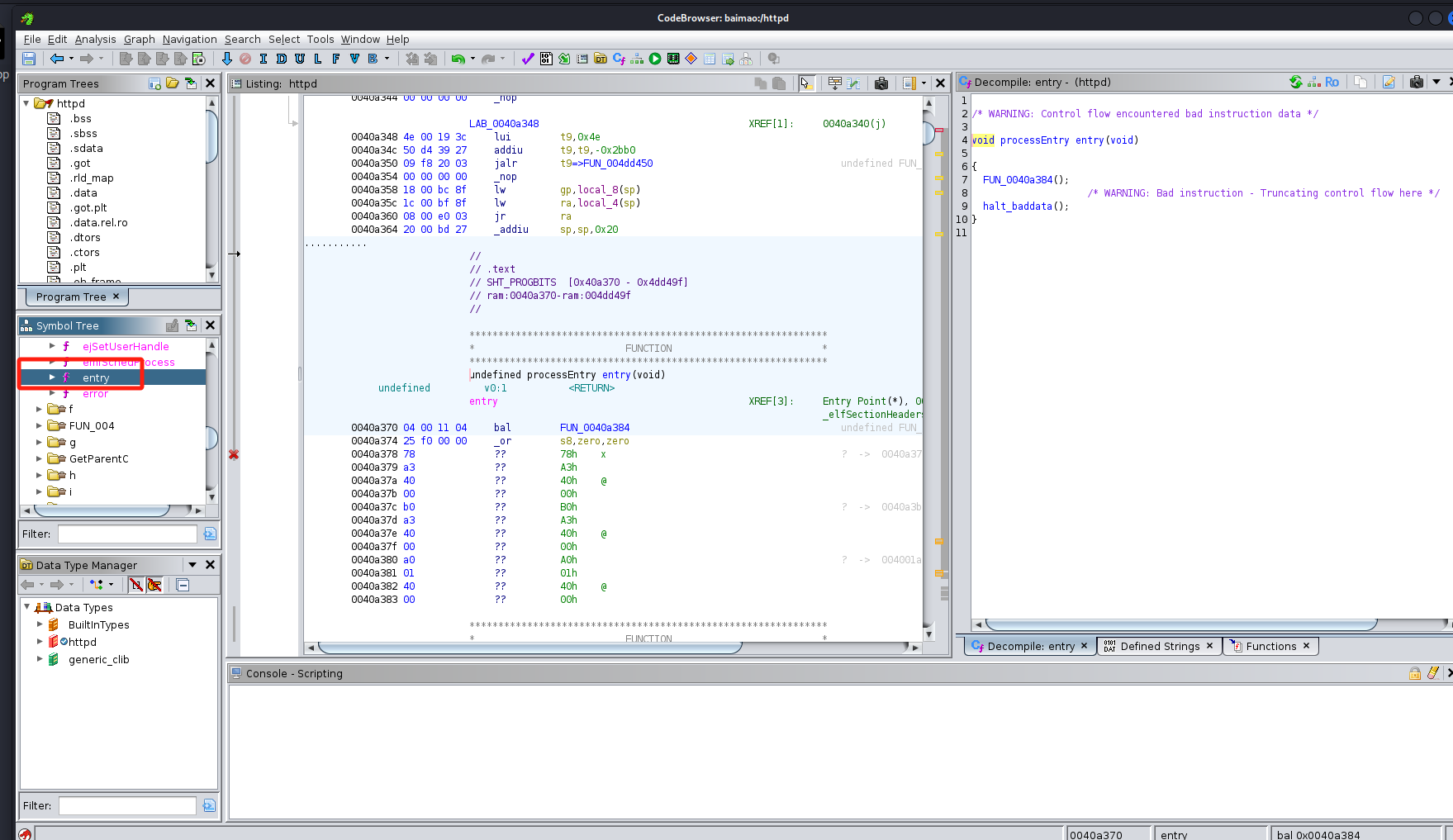Image resolution: width=1453 pixels, height=840 pixels.
Task: Undo the last action with the green arrow
Action: pos(458,59)
